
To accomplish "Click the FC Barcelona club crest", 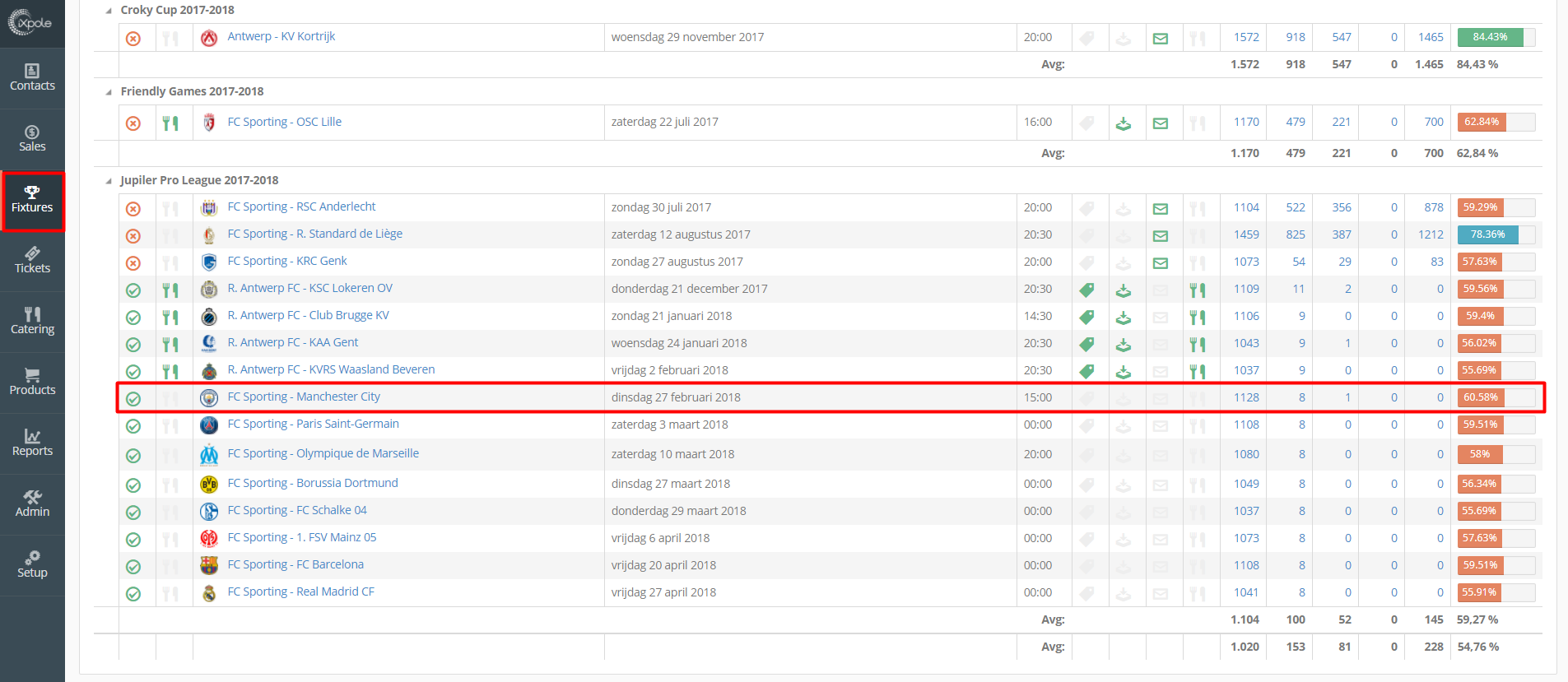I will (x=209, y=565).
